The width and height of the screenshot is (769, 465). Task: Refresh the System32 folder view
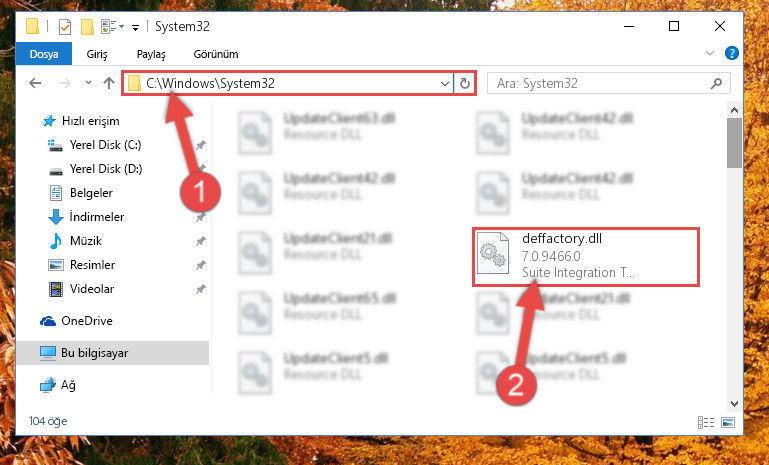(x=464, y=83)
